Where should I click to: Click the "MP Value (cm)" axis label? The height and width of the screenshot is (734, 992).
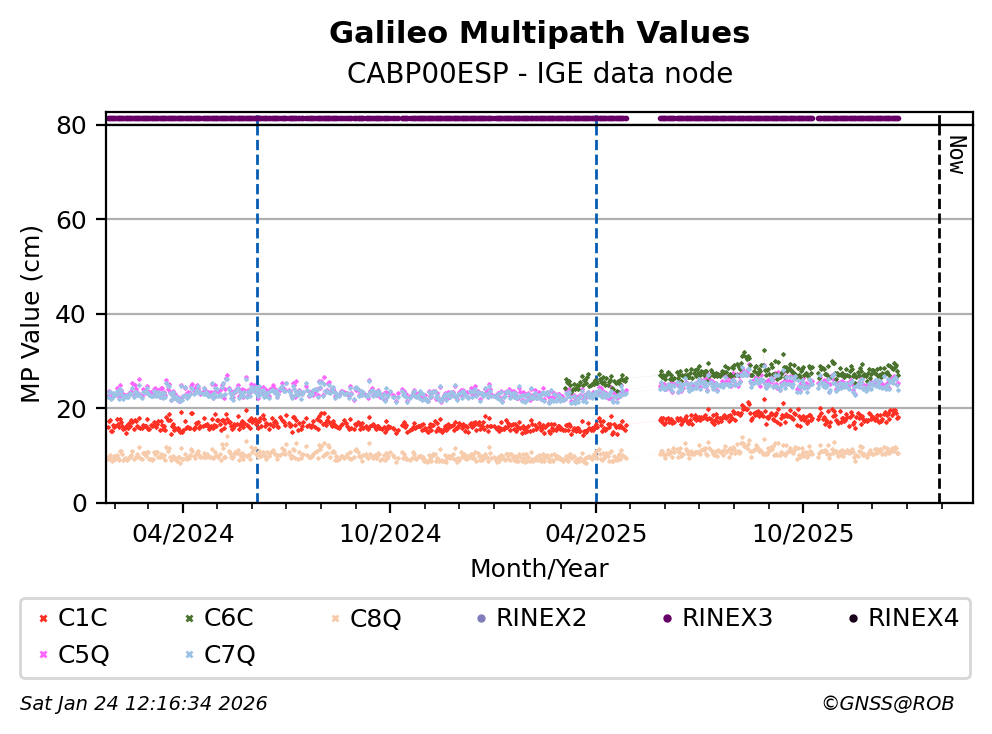coord(33,314)
